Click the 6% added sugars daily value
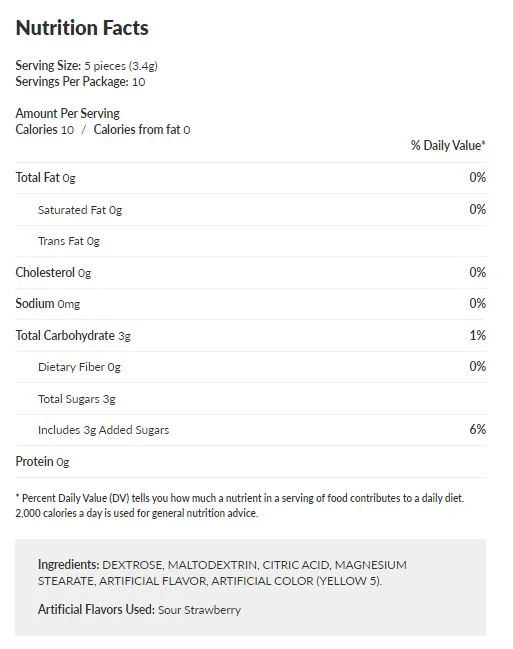Screen dimensions: 514x649 (x=478, y=429)
